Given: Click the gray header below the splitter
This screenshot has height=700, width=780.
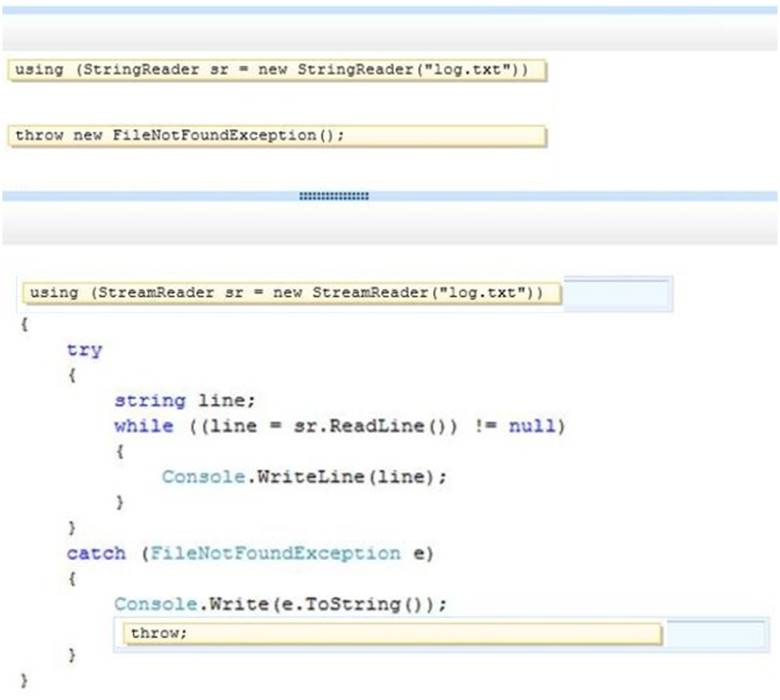Looking at the screenshot, I should pos(390,225).
